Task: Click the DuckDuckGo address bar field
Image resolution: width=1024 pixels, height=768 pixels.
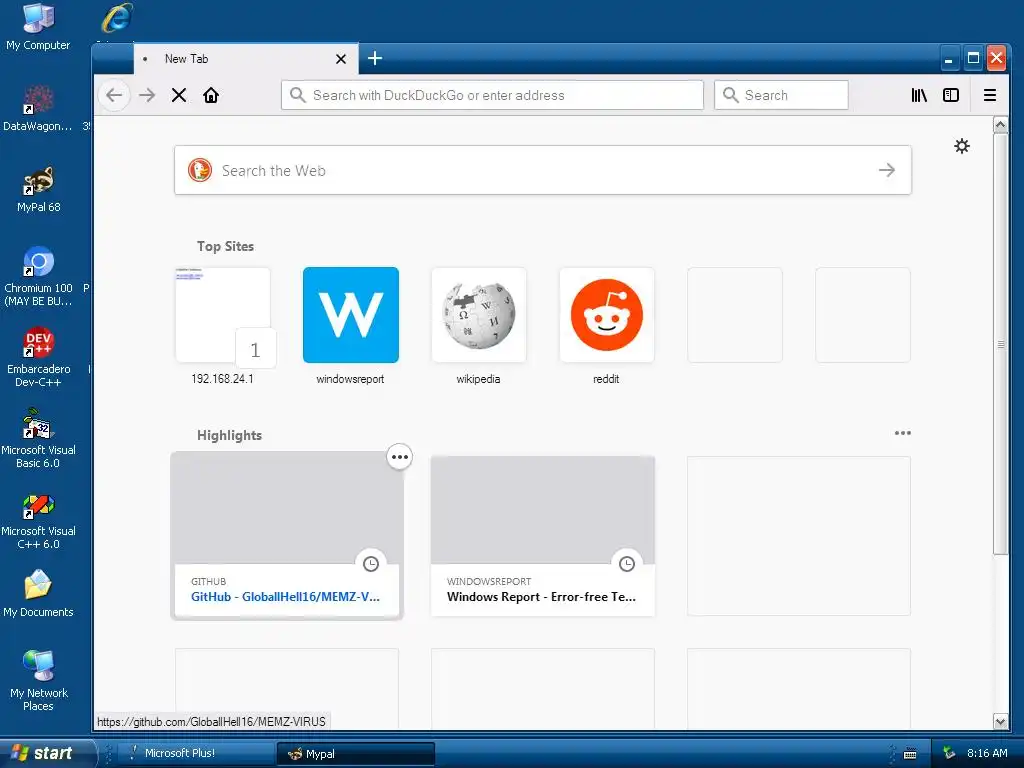Action: (492, 95)
